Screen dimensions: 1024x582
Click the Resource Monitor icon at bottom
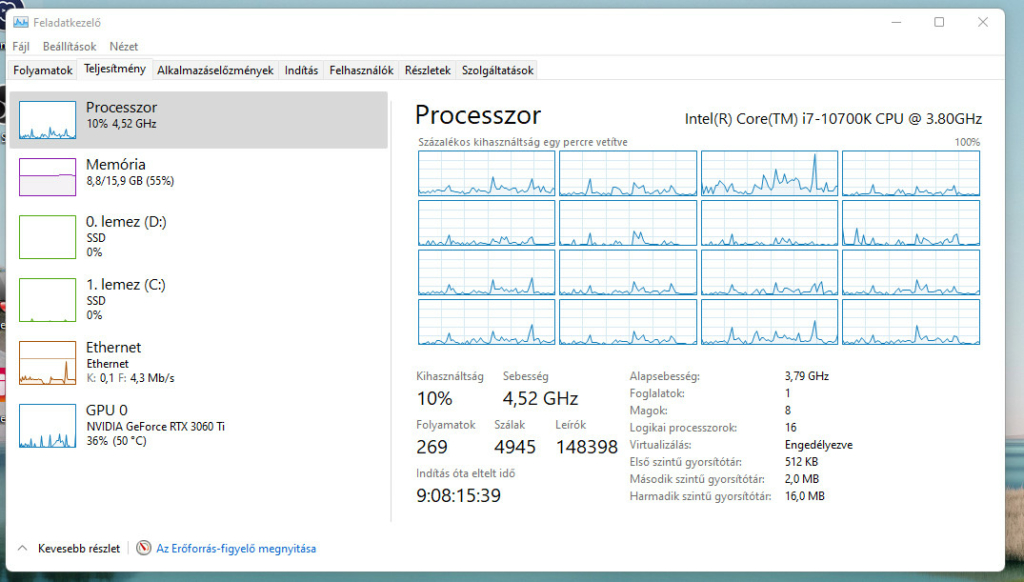[144, 548]
